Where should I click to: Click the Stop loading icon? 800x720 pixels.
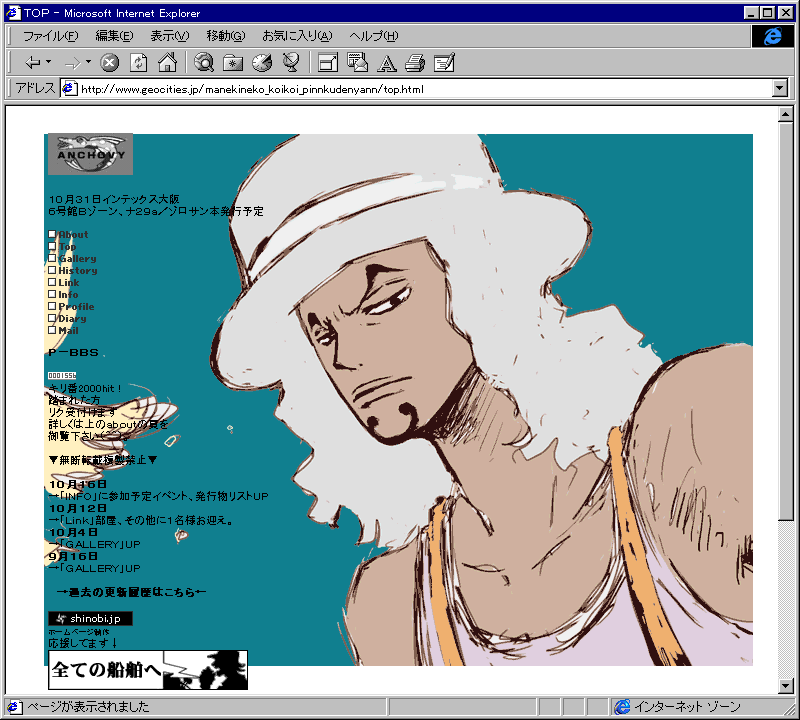[109, 63]
